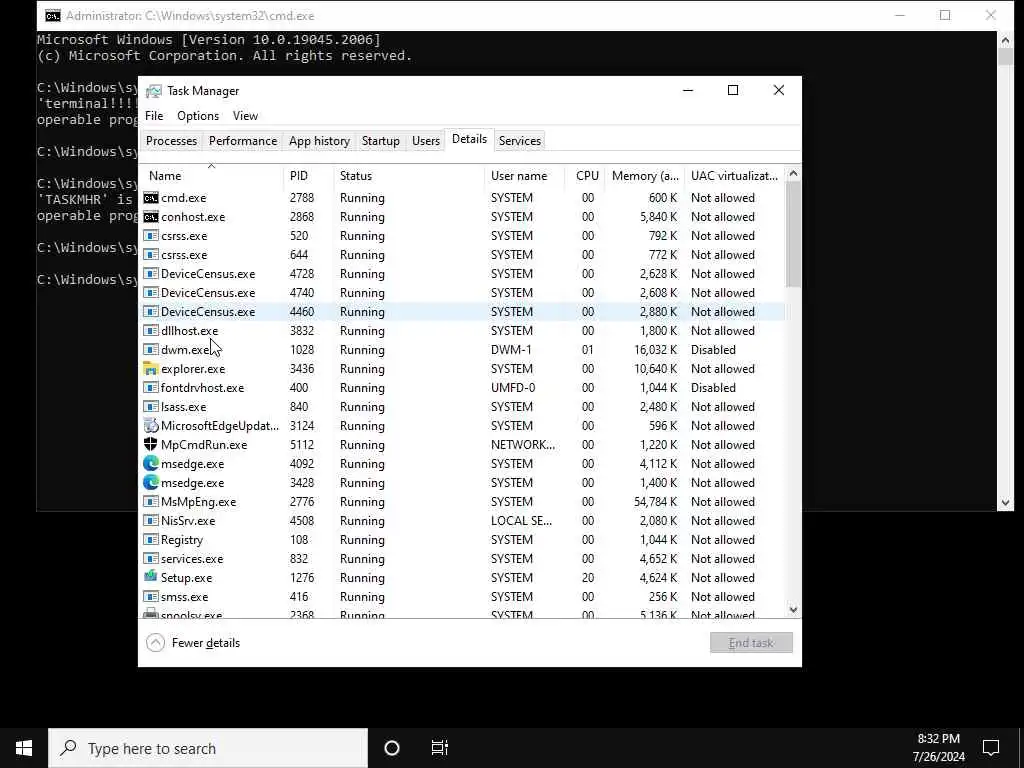
Task: Sort processes by the PID column
Action: [x=309, y=176]
